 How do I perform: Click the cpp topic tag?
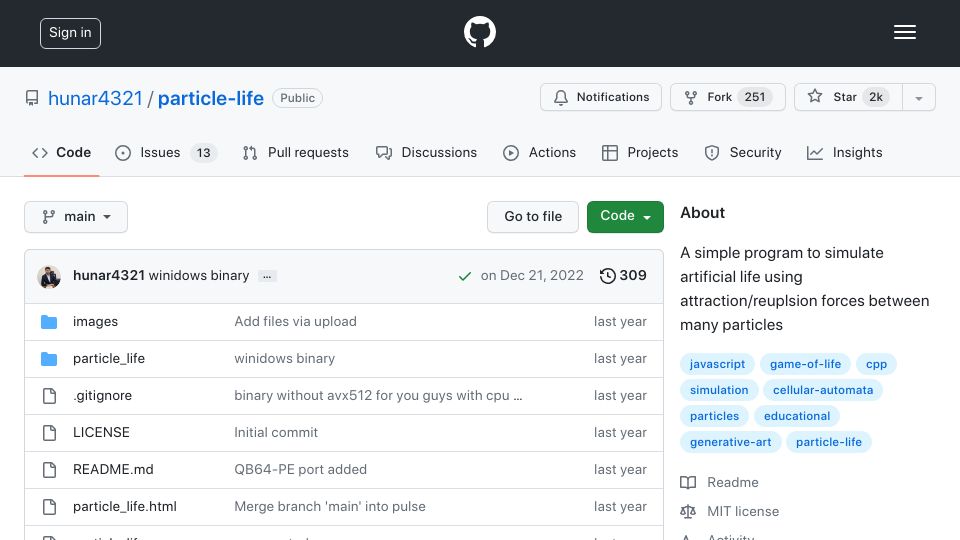click(876, 364)
